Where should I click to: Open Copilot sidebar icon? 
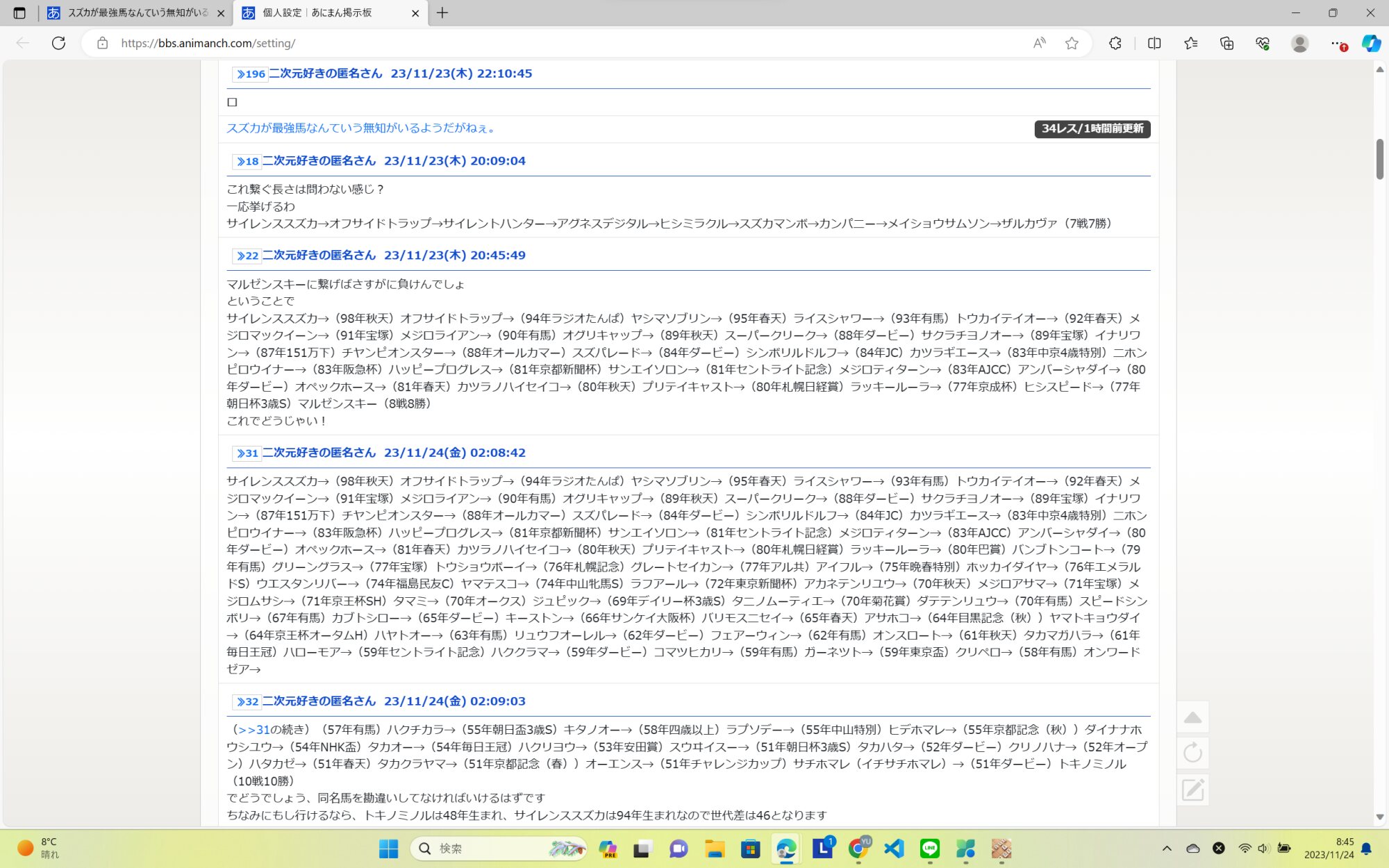(x=1370, y=43)
